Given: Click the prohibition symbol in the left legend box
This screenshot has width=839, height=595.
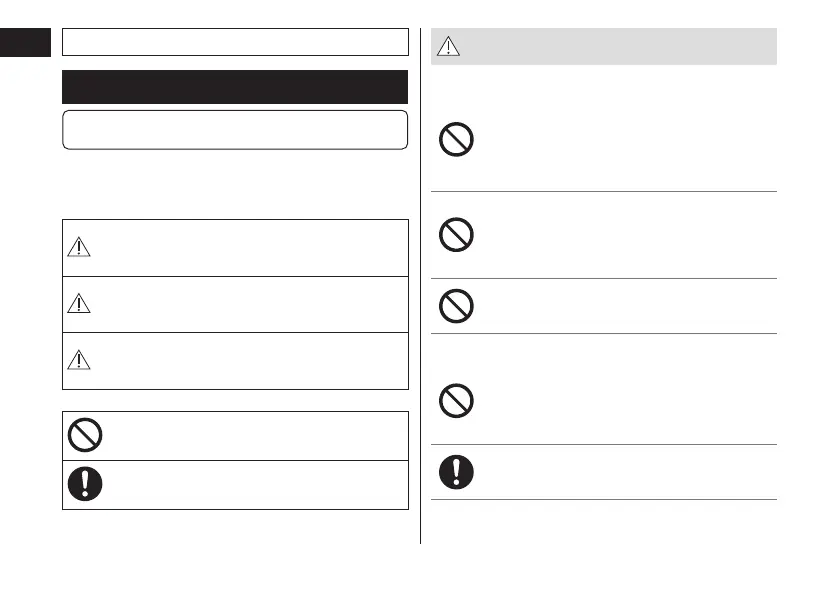Looking at the screenshot, I should pos(86,435).
